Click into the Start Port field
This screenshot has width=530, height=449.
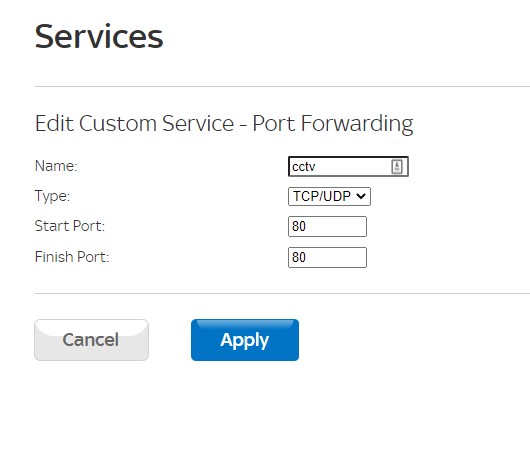(327, 226)
